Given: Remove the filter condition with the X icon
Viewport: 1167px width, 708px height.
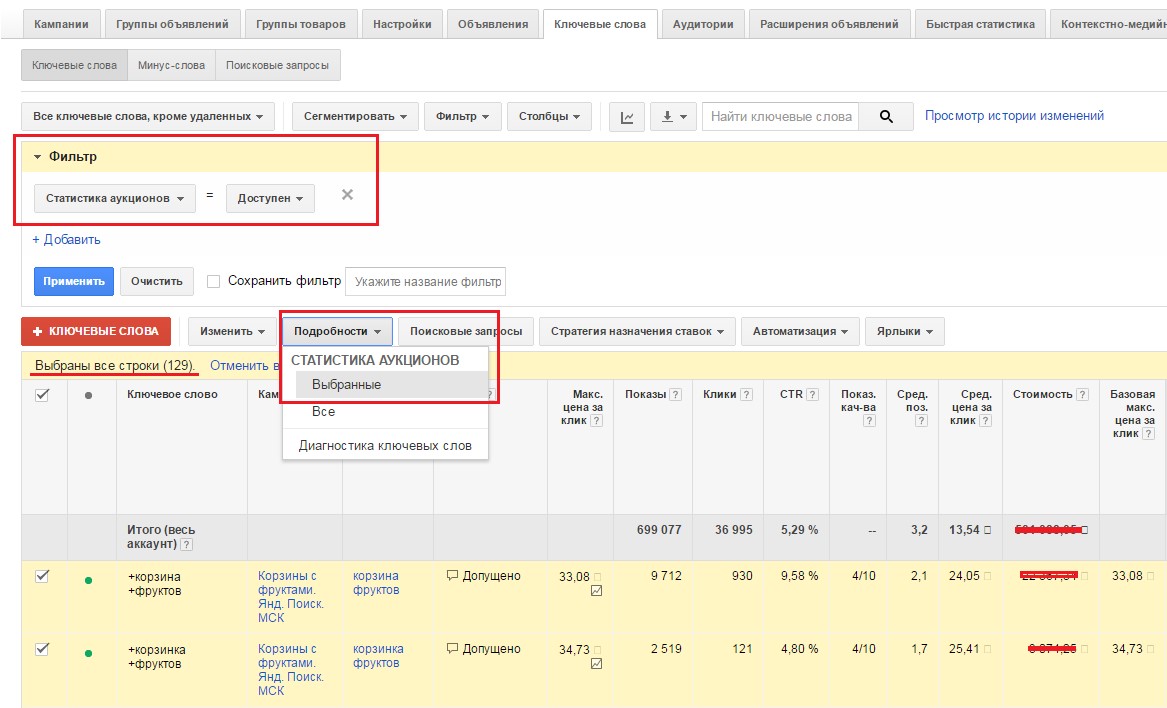Looking at the screenshot, I should click(x=347, y=195).
